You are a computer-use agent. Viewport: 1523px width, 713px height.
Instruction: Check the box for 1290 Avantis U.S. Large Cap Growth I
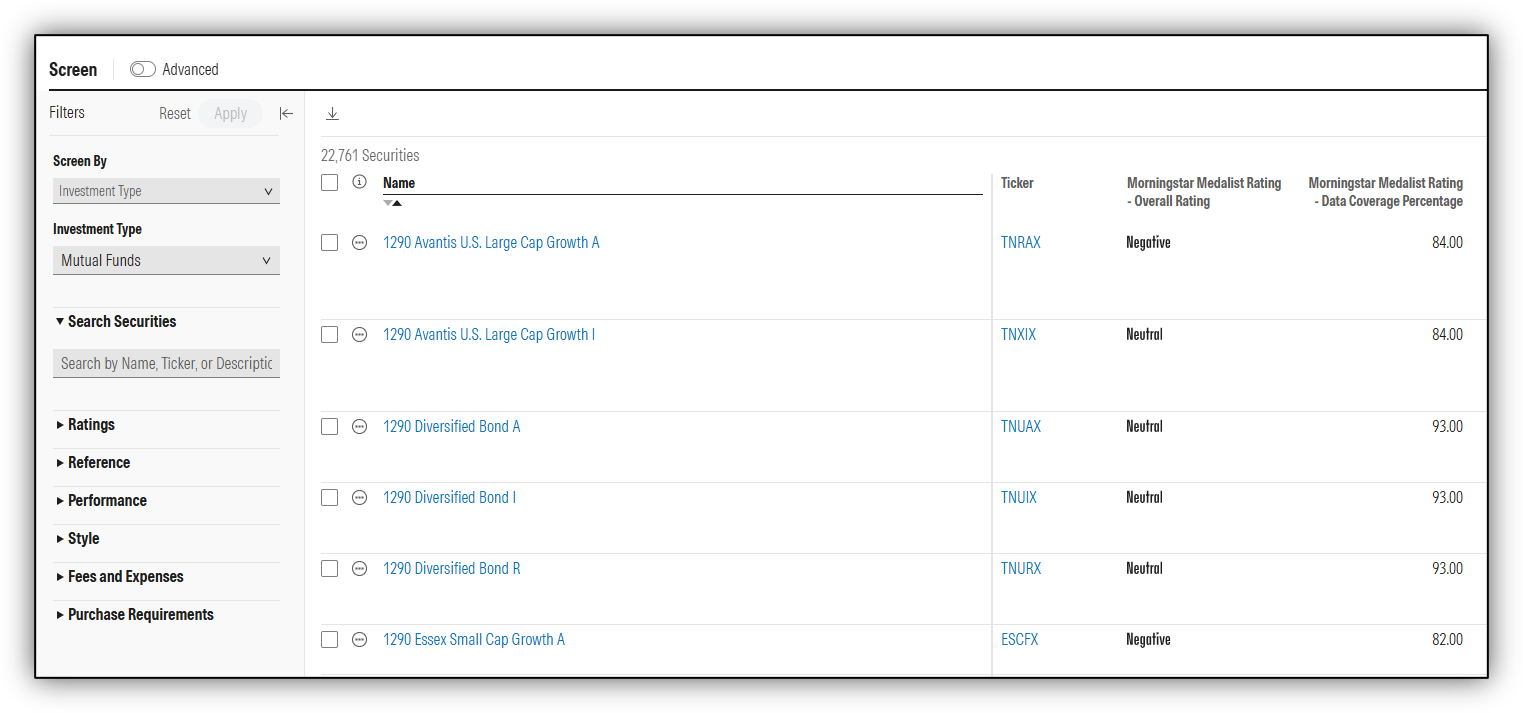coord(329,335)
